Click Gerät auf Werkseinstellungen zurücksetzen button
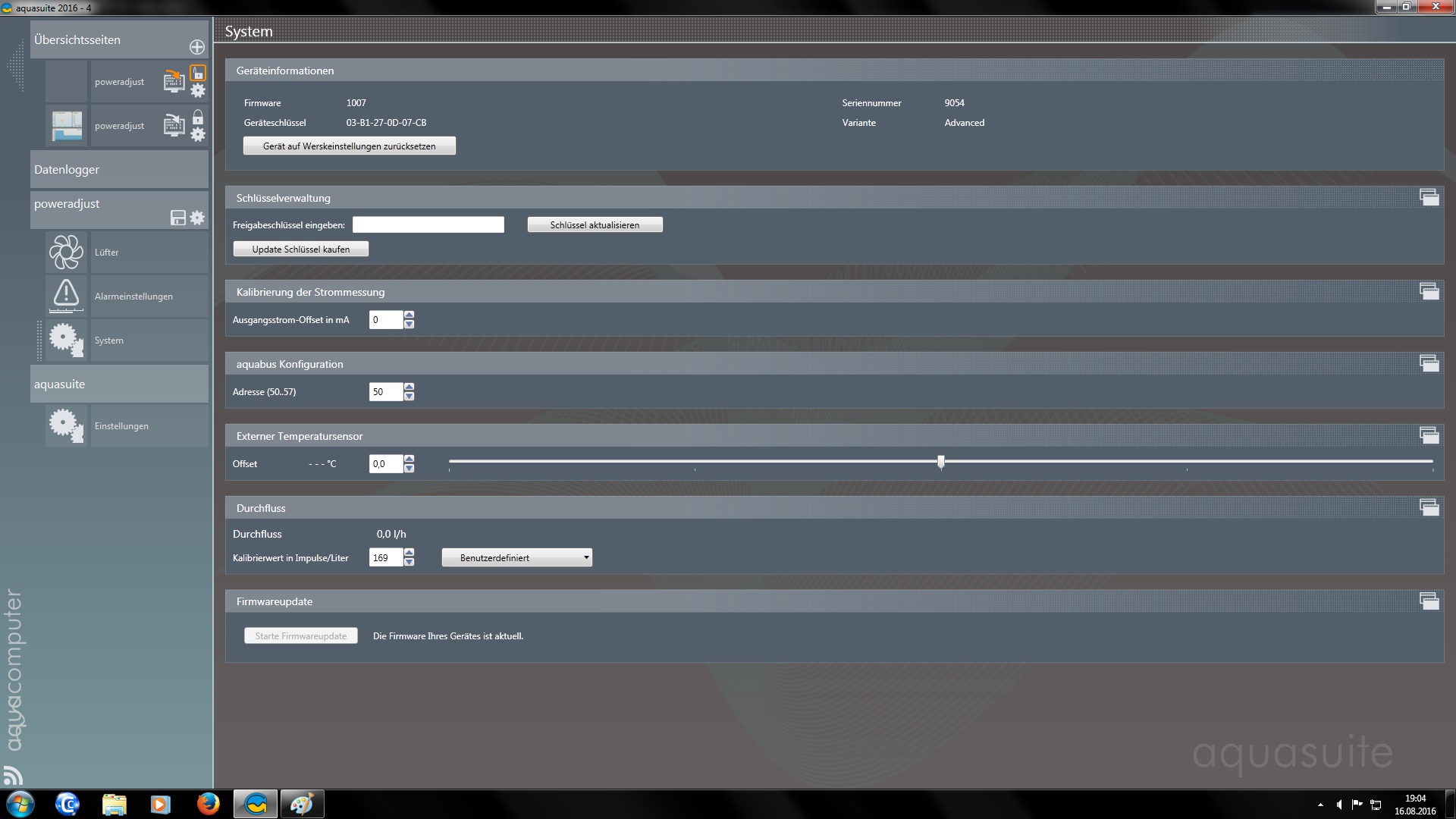1456x819 pixels. click(x=349, y=146)
